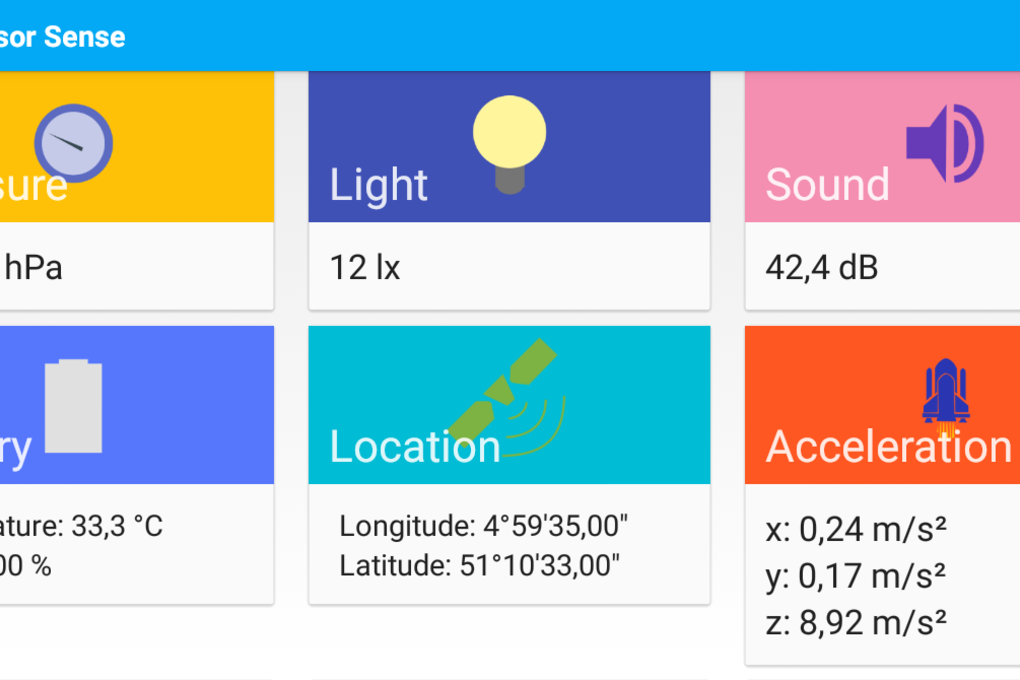Click the y-axis acceleration reading
Viewport: 1020px width, 680px height.
856,576
